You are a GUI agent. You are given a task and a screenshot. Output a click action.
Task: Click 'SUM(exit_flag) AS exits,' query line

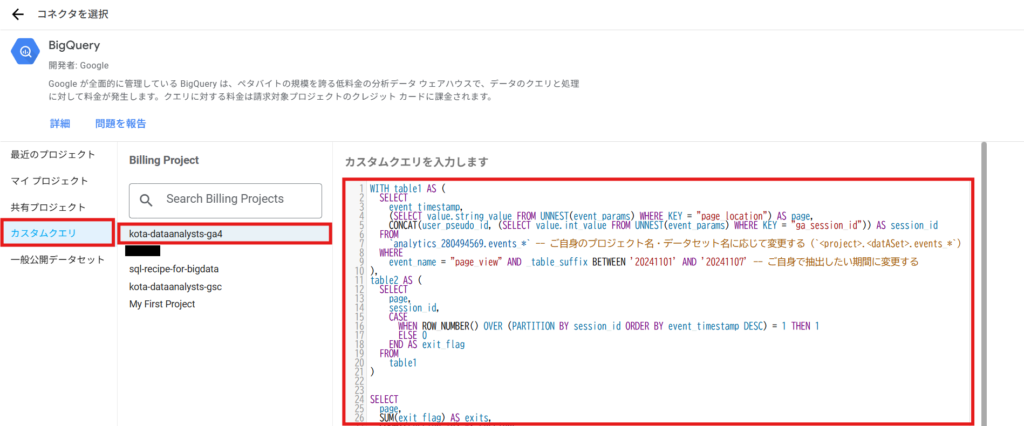435,417
